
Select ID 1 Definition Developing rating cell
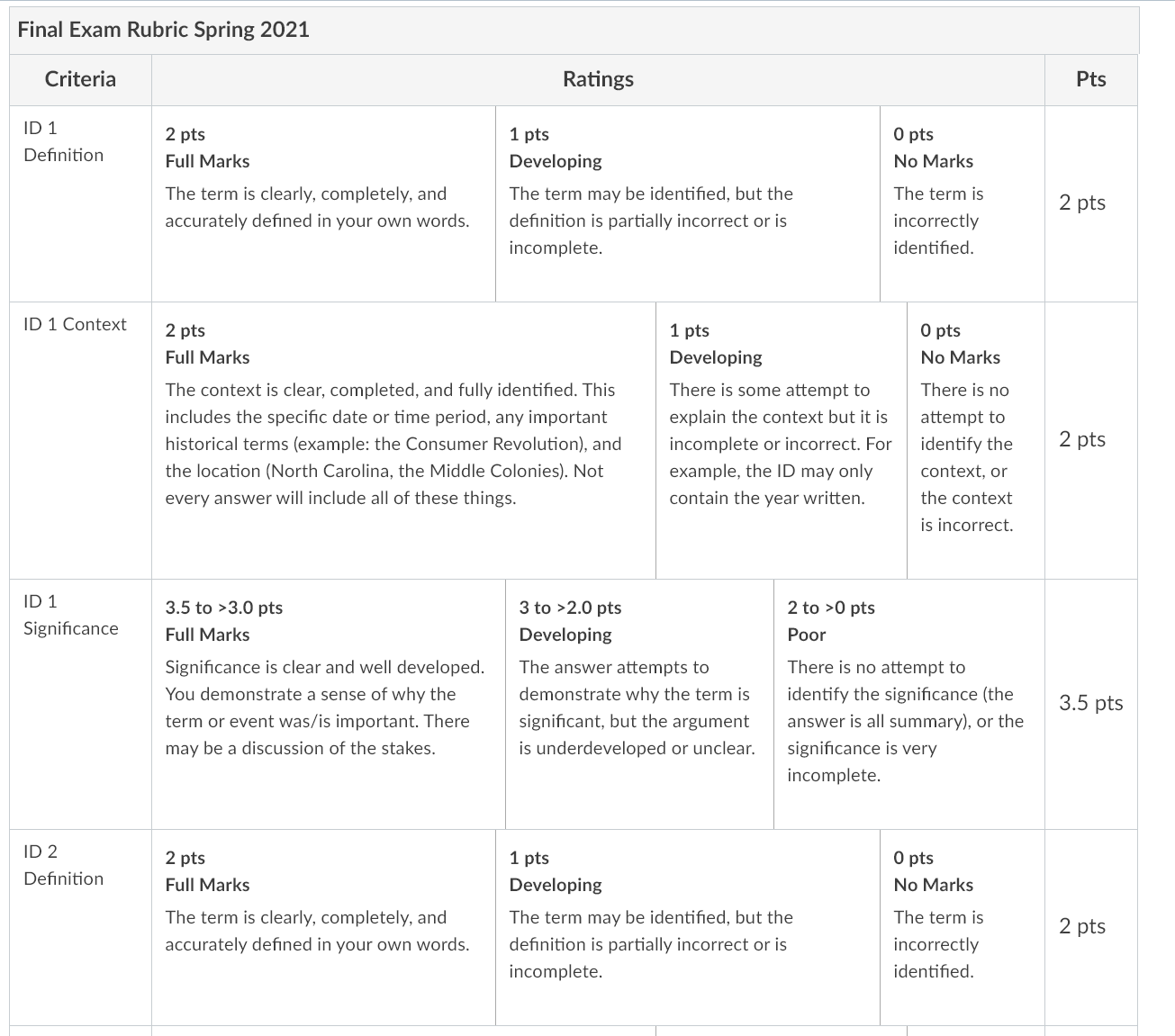pyautogui.click(x=688, y=203)
